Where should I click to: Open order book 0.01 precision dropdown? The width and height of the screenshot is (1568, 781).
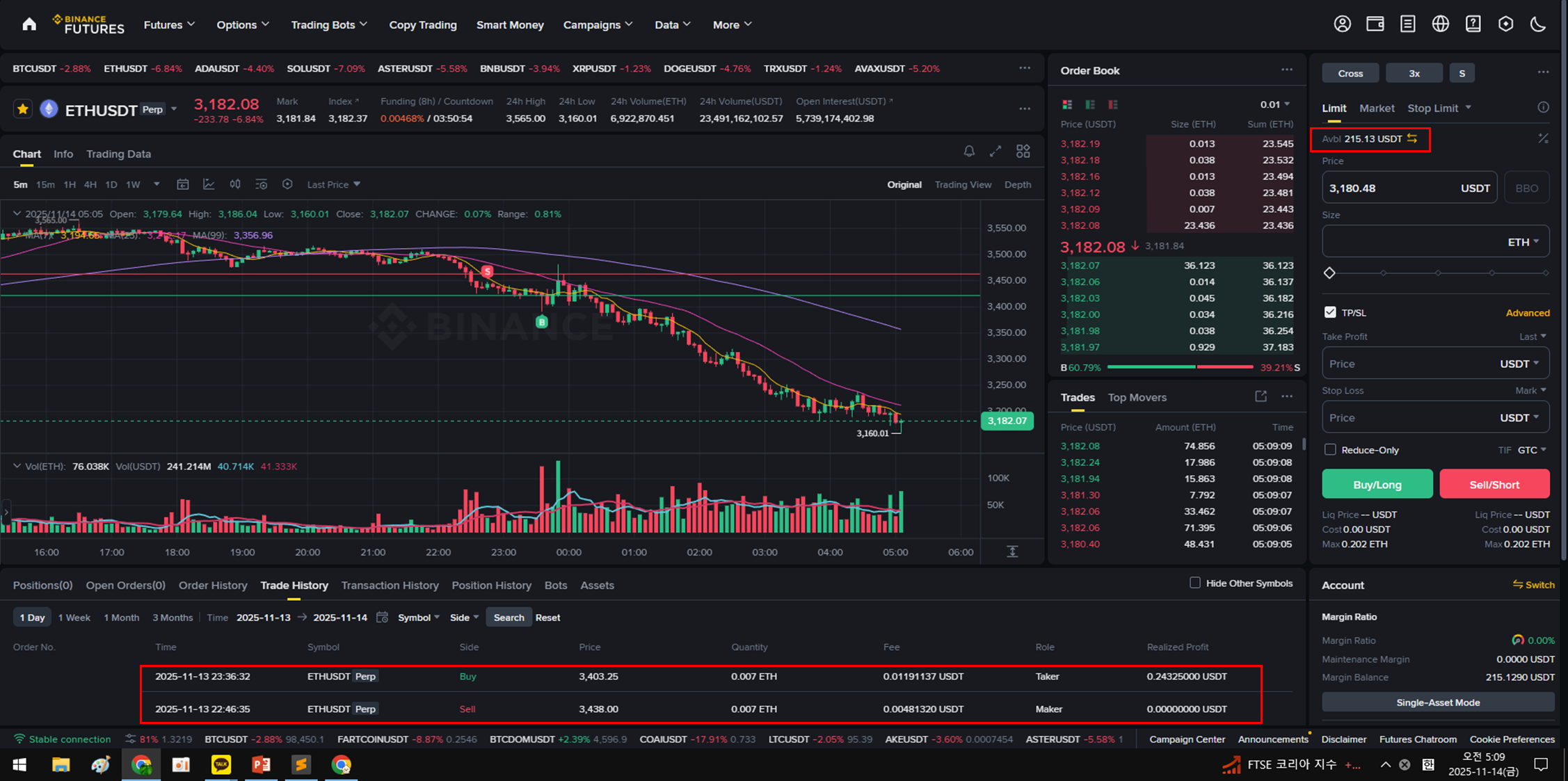(x=1274, y=104)
